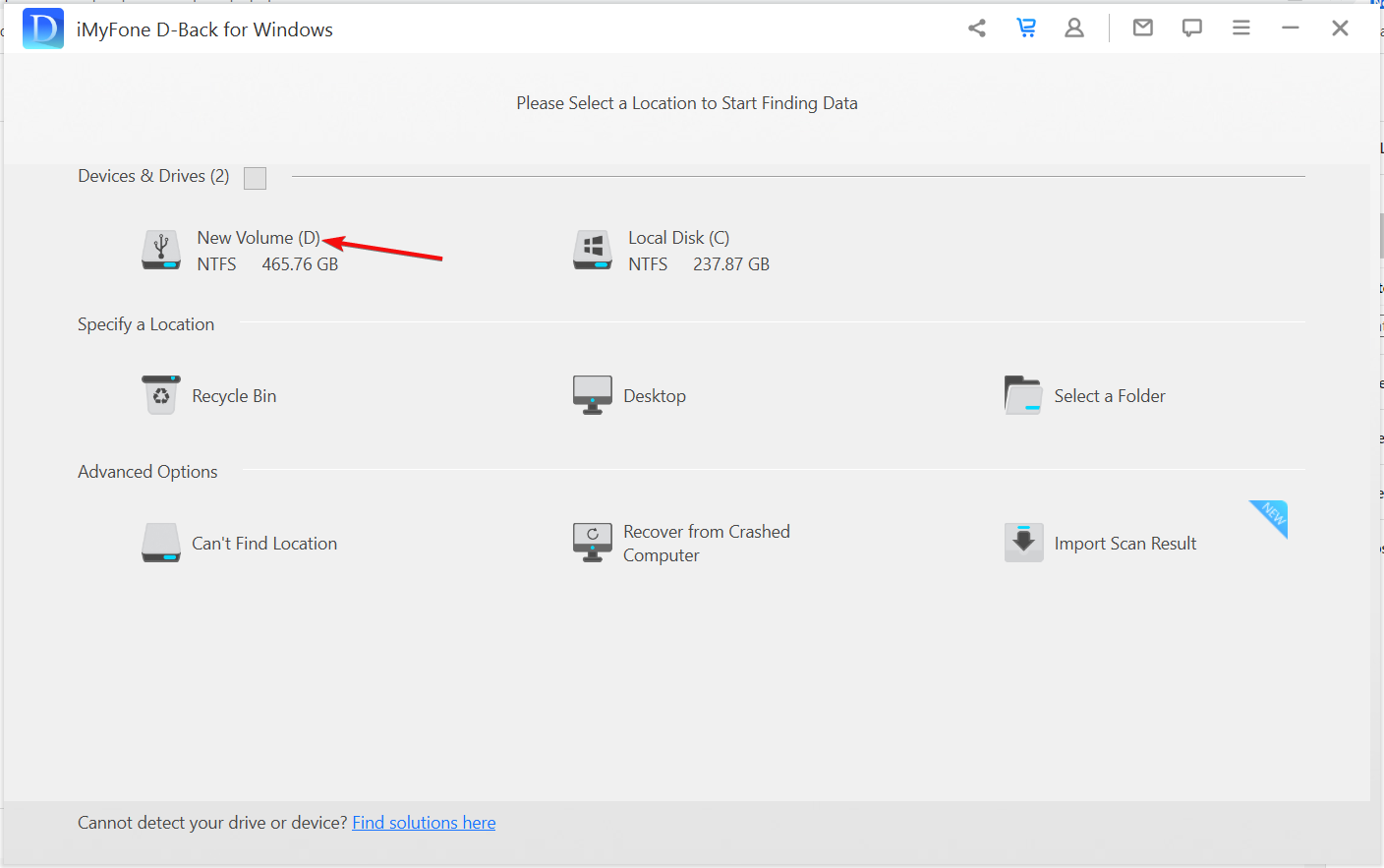Open Can't Find Location option

(x=240, y=544)
